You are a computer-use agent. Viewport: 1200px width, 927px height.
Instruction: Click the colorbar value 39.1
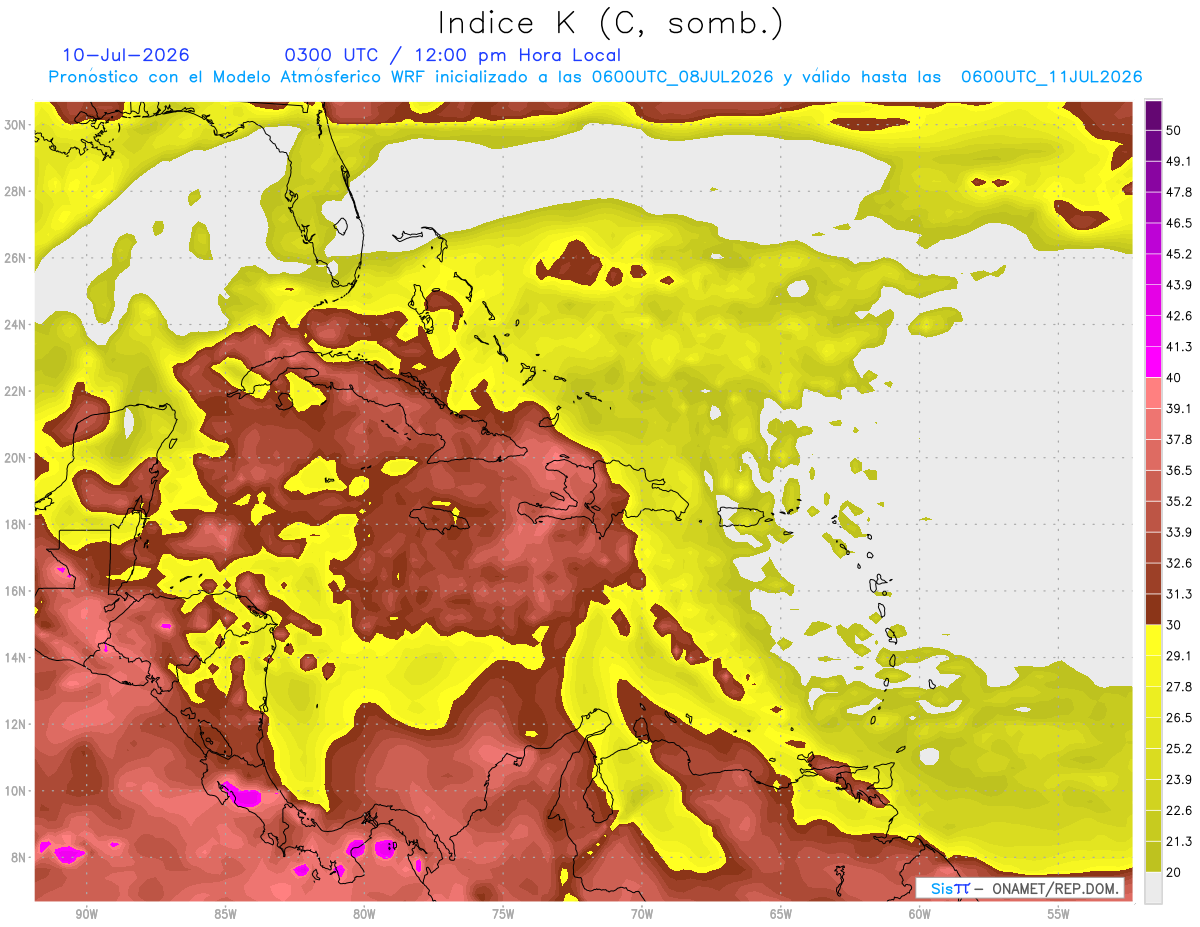coord(1179,409)
